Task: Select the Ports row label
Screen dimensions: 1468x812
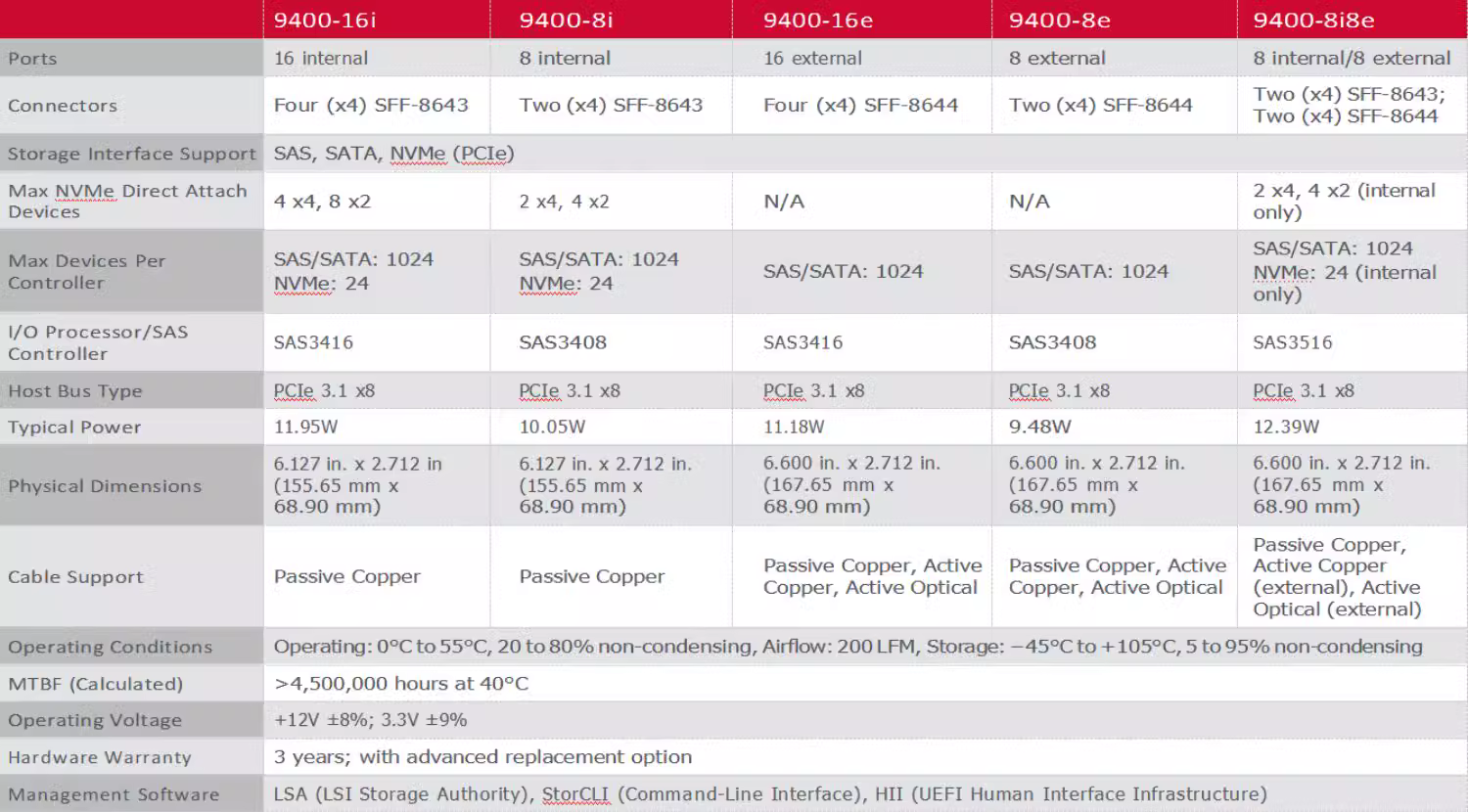Action: pos(32,59)
